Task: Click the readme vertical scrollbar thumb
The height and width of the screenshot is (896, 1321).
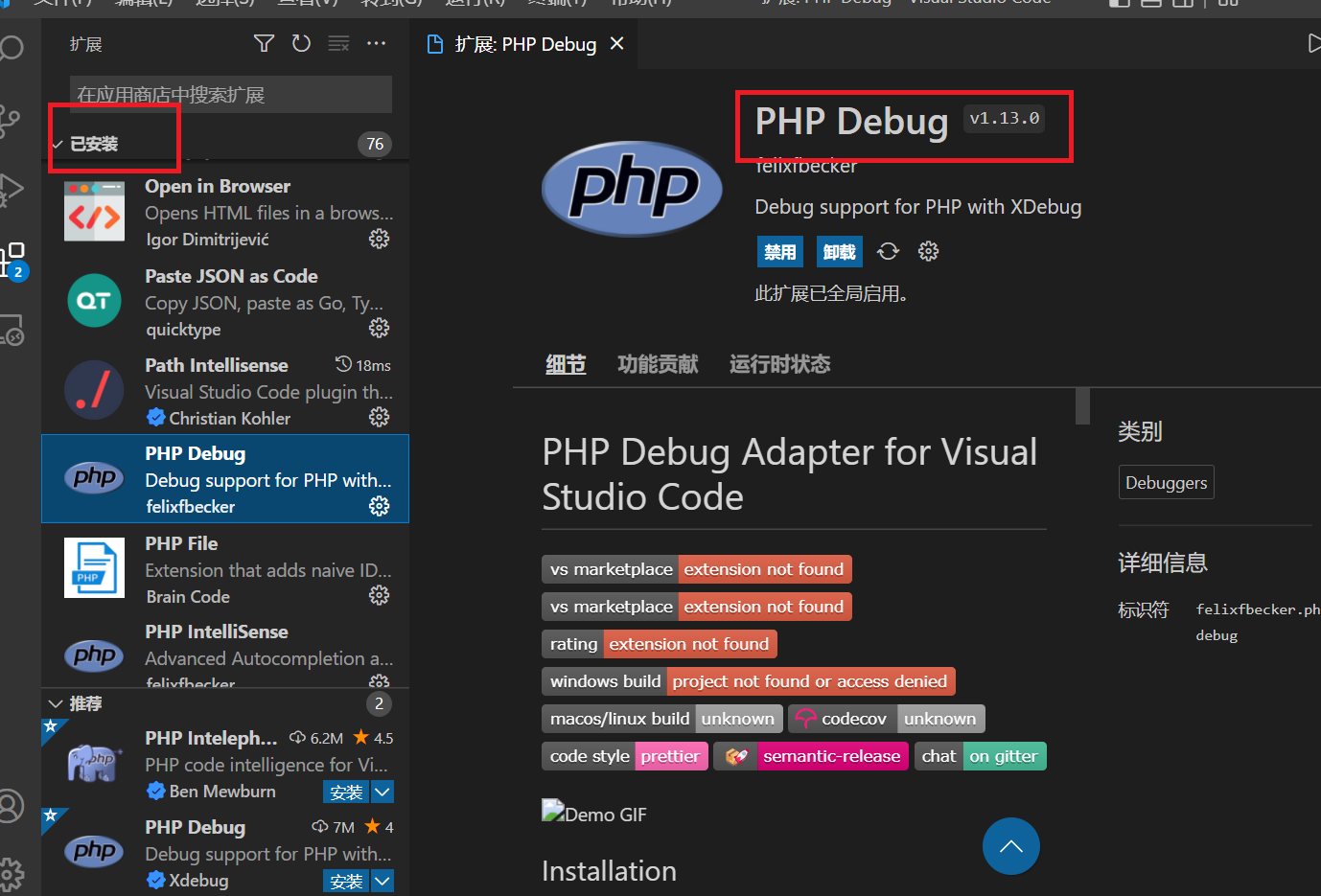Action: (x=1082, y=405)
